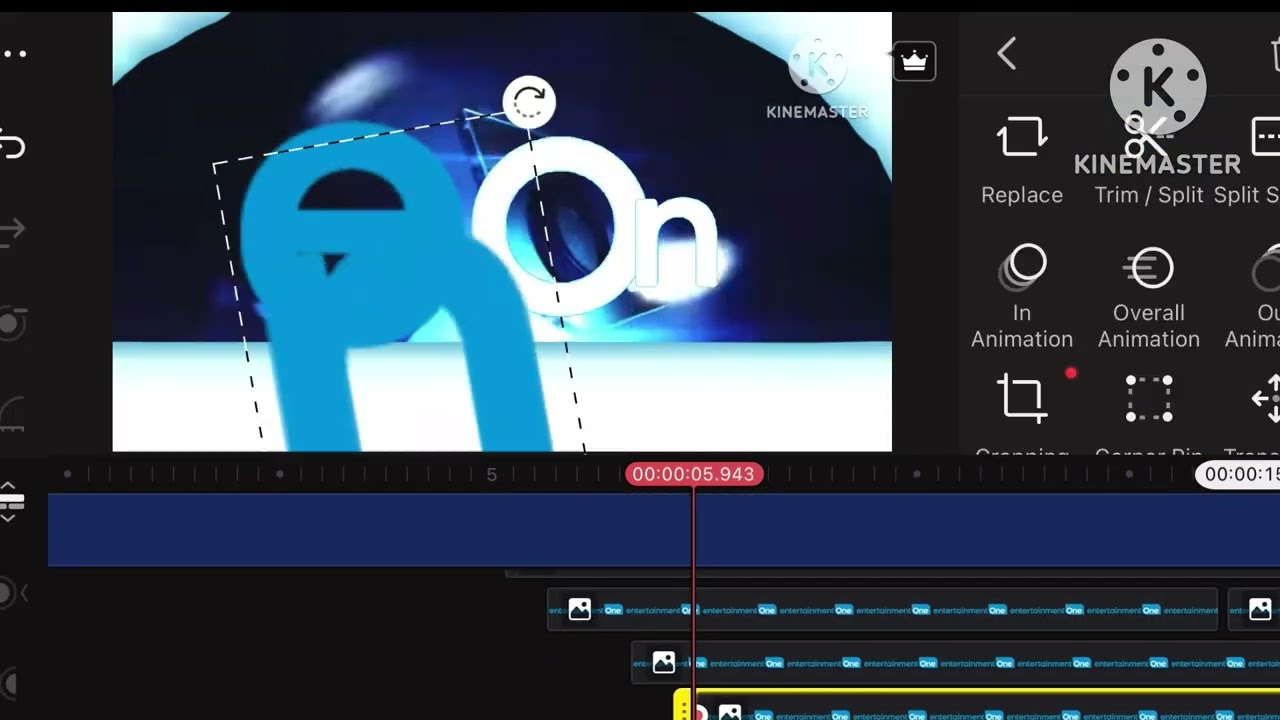Expand the timeline with the up-down arrows icon
1280x720 pixels.
point(11,502)
